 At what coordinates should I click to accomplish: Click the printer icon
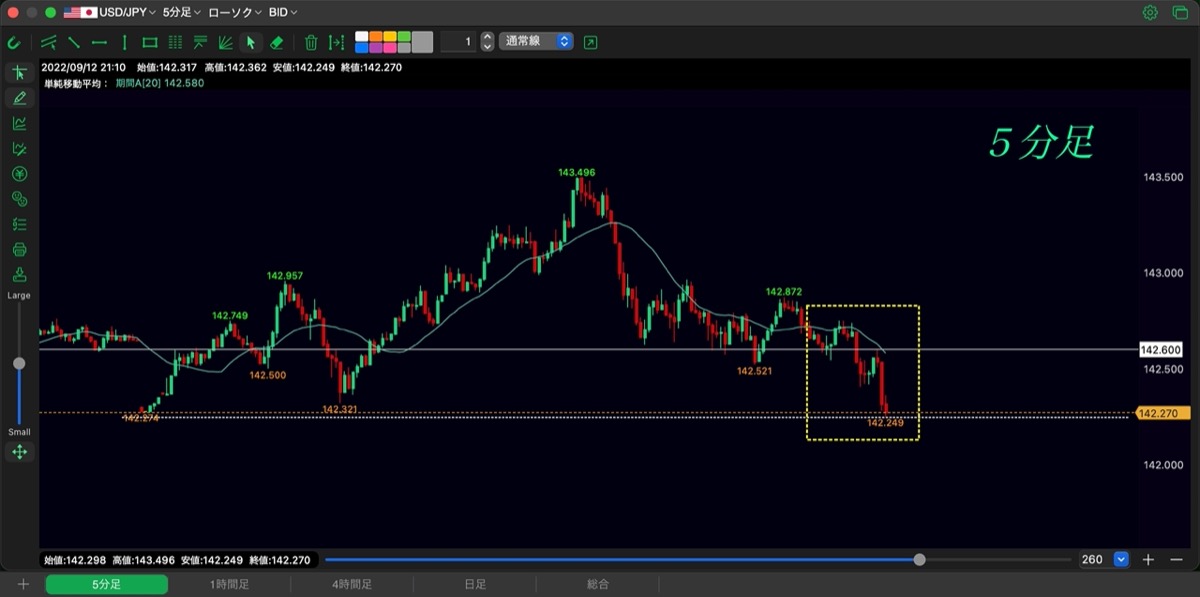[x=19, y=249]
